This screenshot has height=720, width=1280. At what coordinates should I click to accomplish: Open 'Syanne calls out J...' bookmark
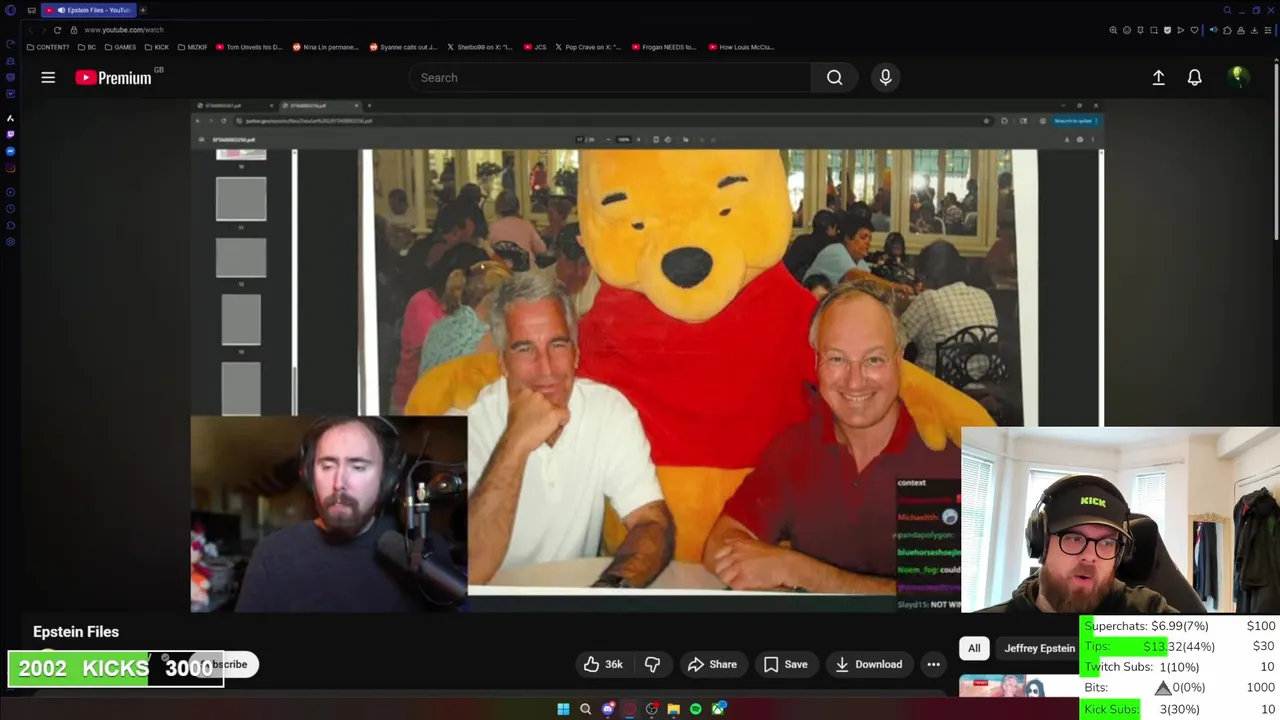pos(403,47)
